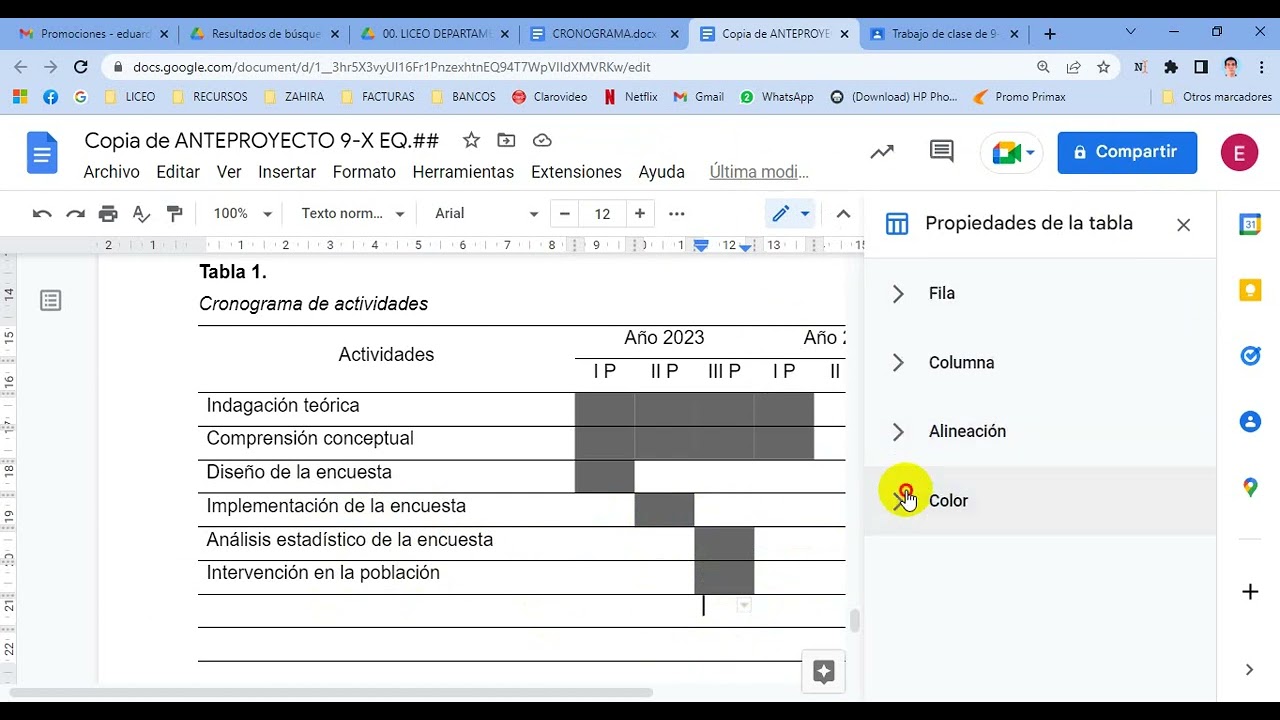
Task: Expand the Color section
Action: (1040, 501)
